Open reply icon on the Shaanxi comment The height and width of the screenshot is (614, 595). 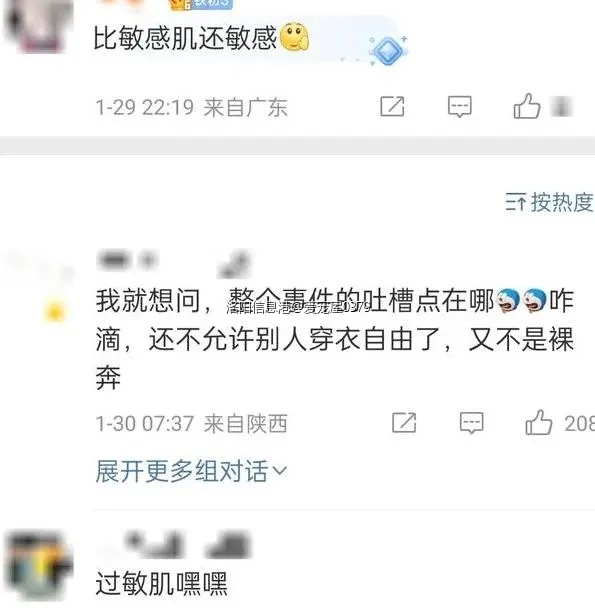tap(471, 423)
